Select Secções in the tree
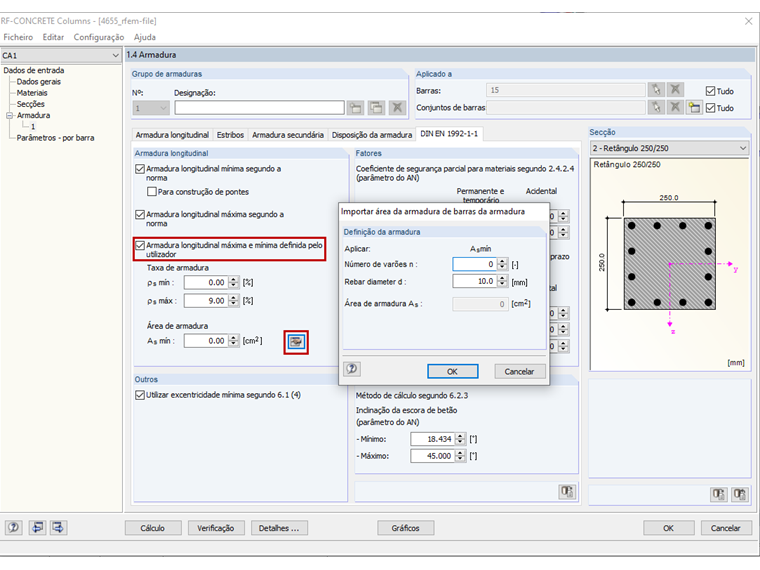Image resolution: width=760 pixels, height=570 pixels. (31, 104)
